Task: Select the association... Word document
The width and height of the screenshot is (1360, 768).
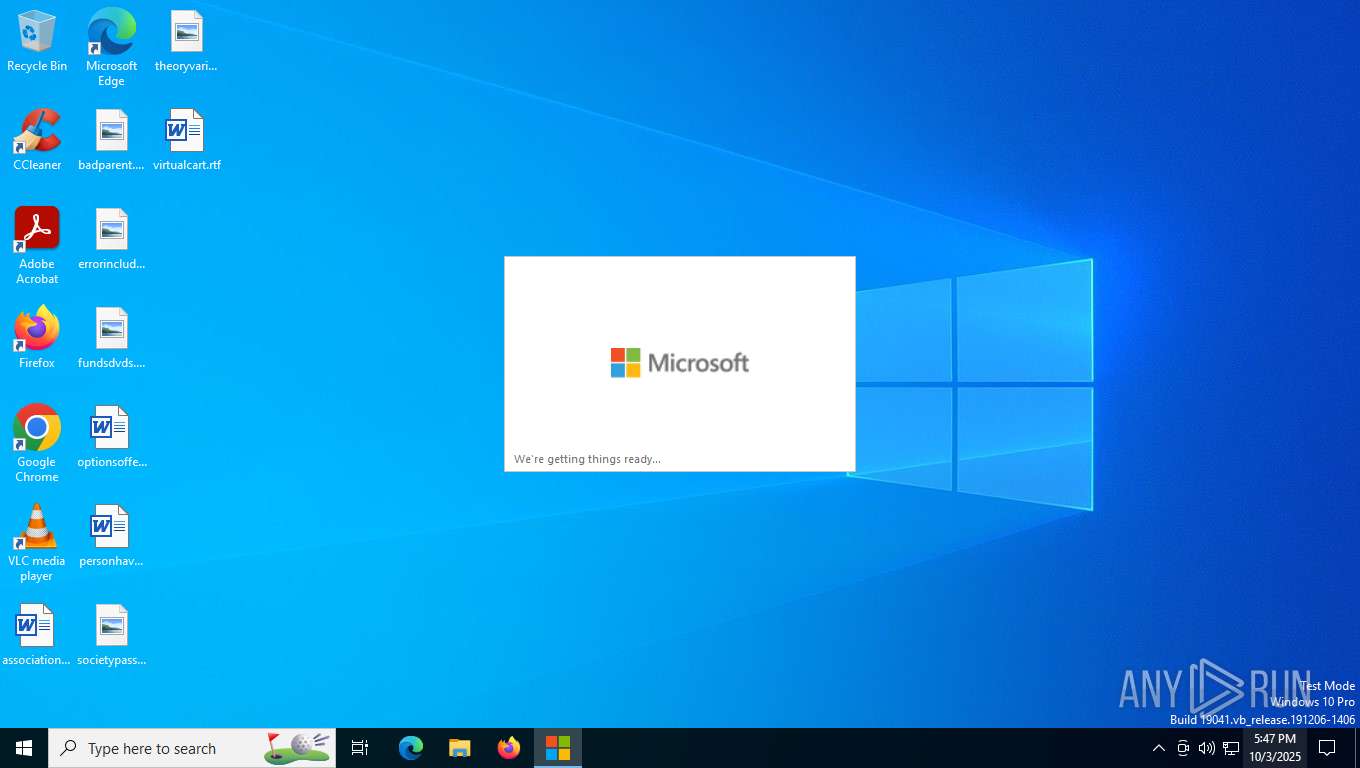Action: tap(37, 635)
